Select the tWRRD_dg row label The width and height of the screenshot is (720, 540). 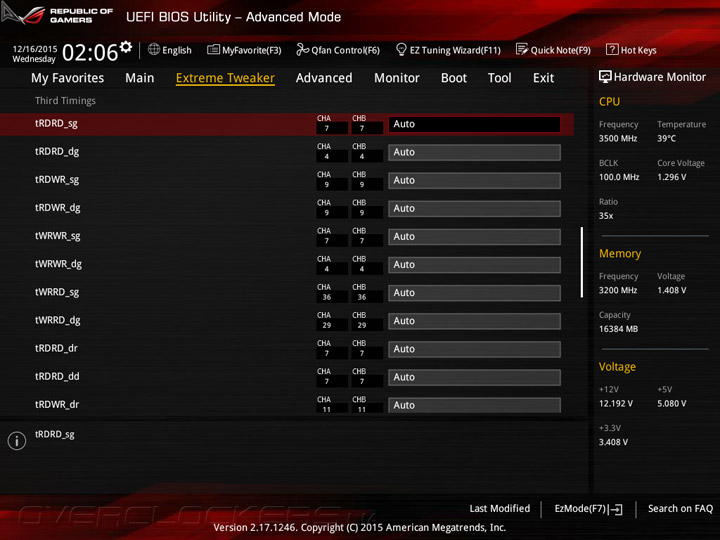pyautogui.click(x=58, y=321)
